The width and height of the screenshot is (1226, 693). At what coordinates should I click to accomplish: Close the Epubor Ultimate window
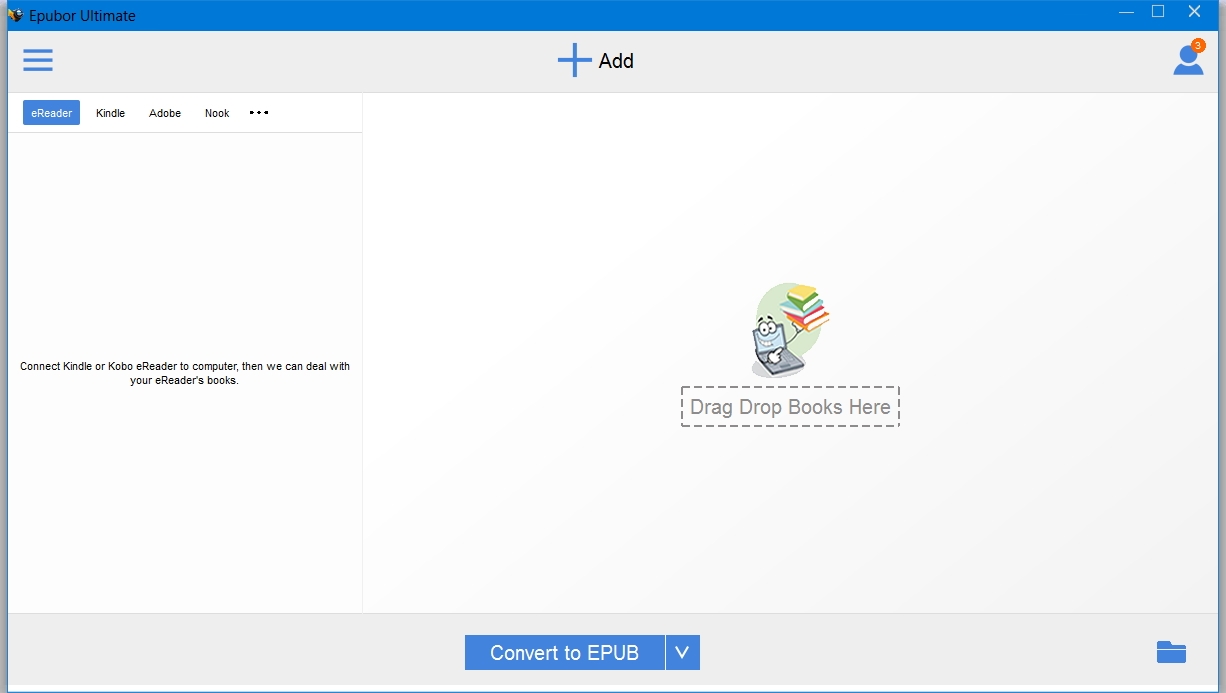point(1194,12)
